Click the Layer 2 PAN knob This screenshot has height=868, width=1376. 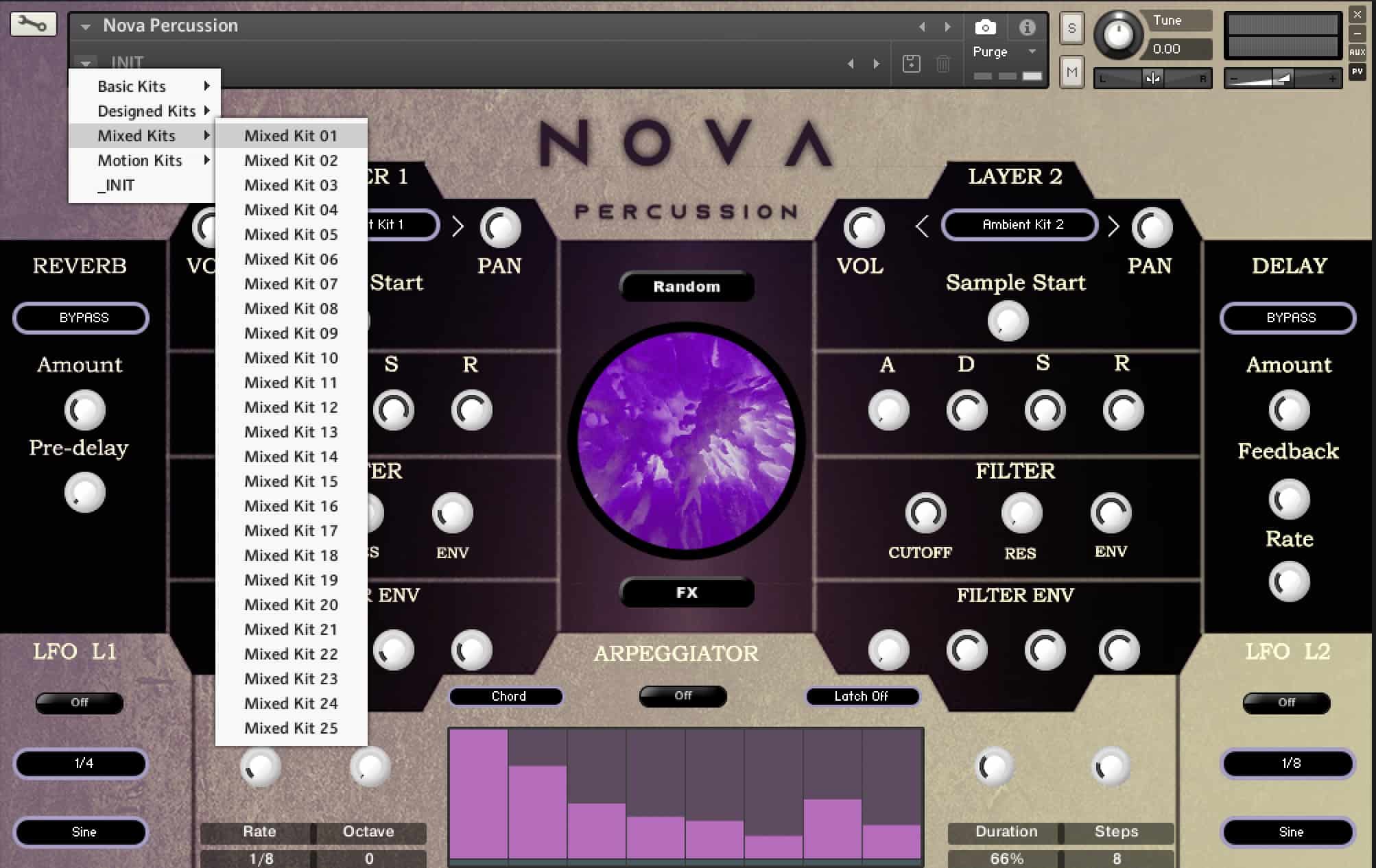click(x=1152, y=228)
